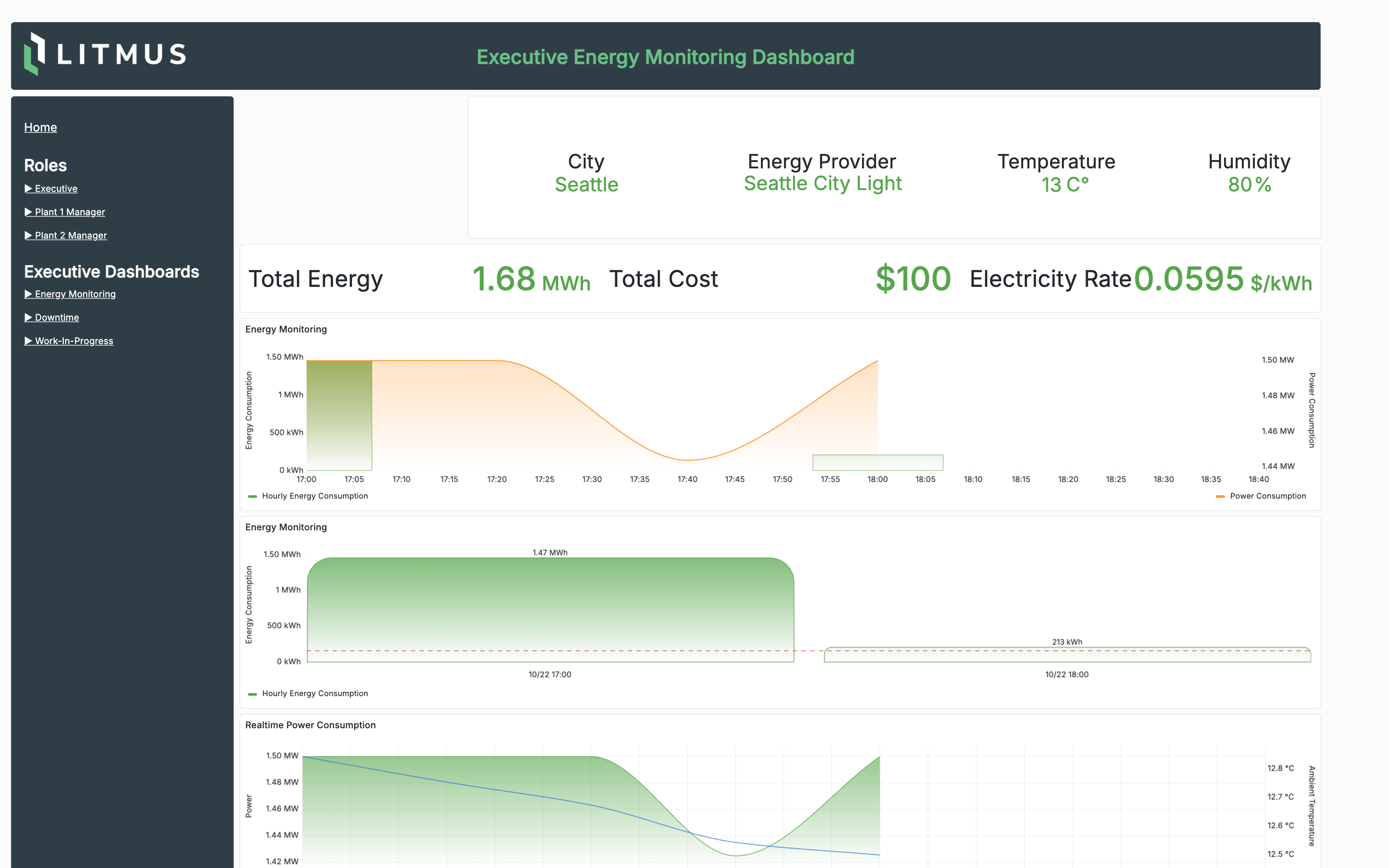
Task: Click the 13 C° temperature value
Action: tap(1065, 185)
